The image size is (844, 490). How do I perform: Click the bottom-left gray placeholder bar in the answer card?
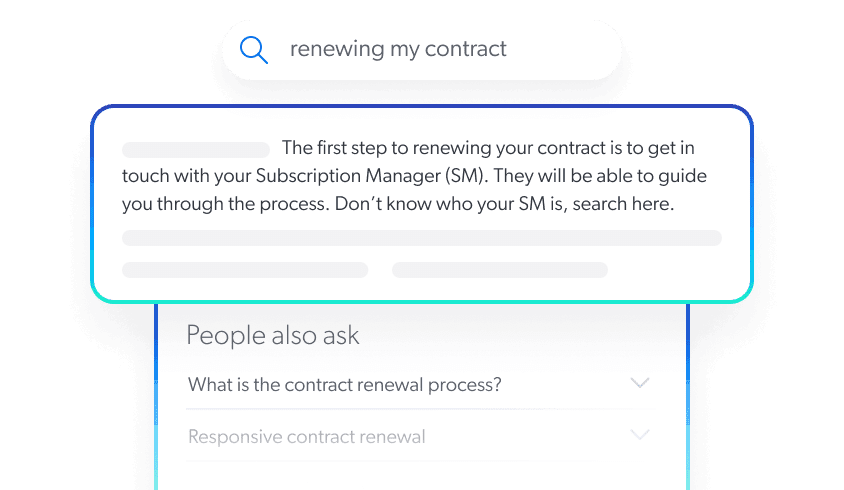click(x=245, y=270)
